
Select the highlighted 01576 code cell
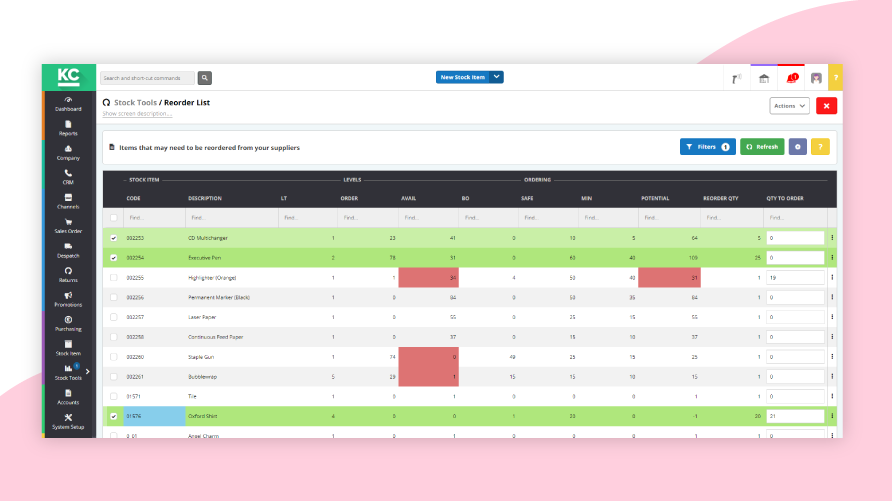154,416
